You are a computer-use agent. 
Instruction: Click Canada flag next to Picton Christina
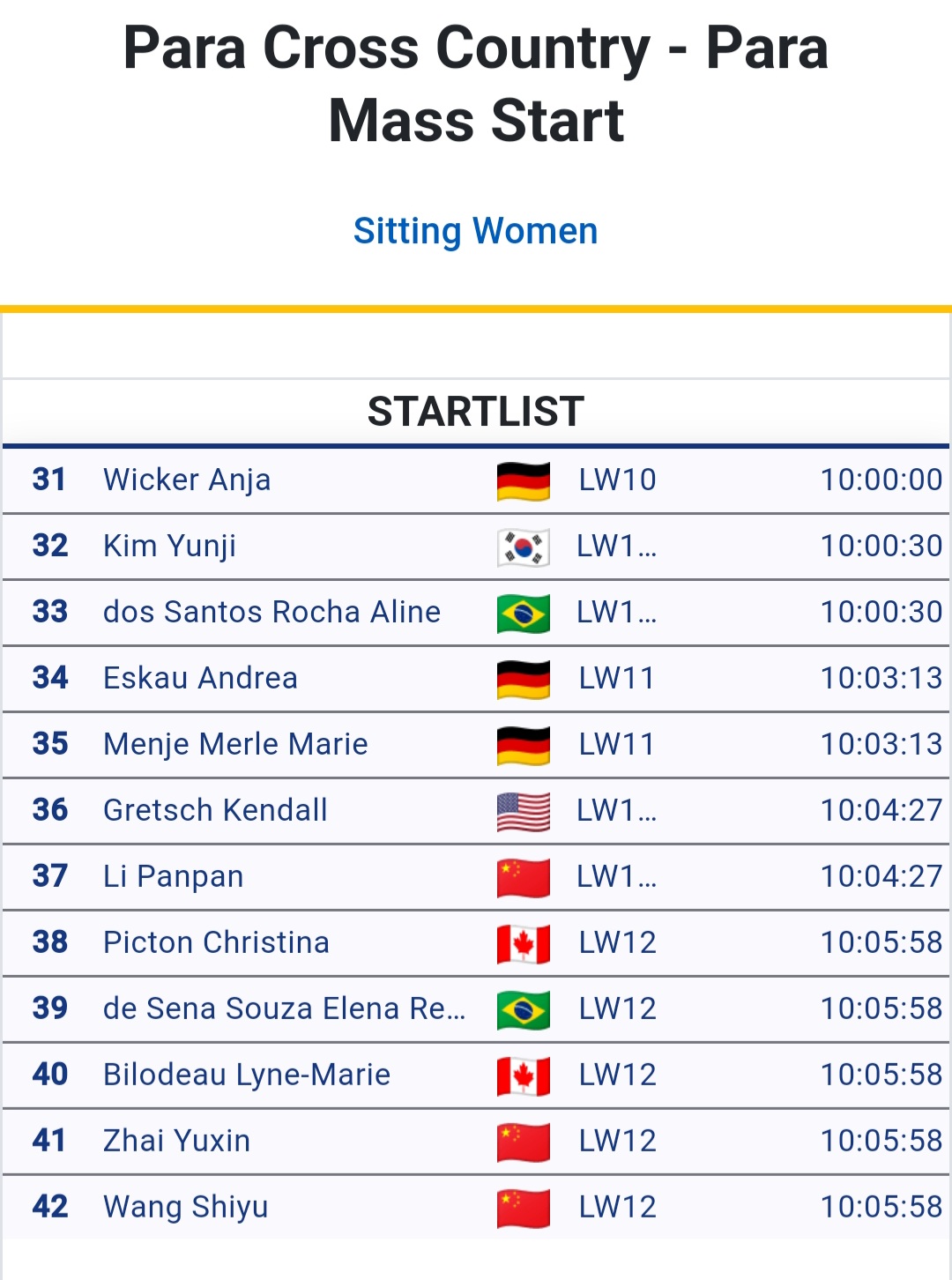pyautogui.click(x=524, y=944)
